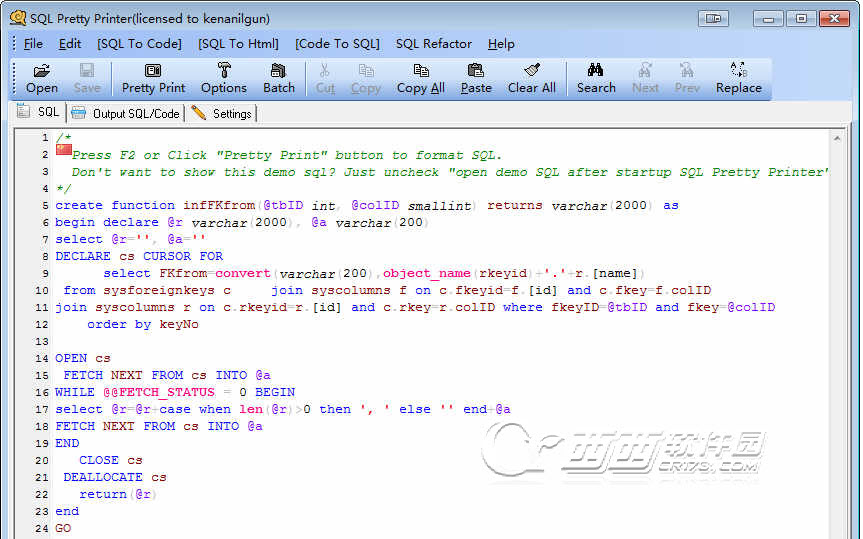Viewport: 863px width, 539px height.
Task: Click 'CLOSE cs' on line 20
Action: (x=111, y=460)
